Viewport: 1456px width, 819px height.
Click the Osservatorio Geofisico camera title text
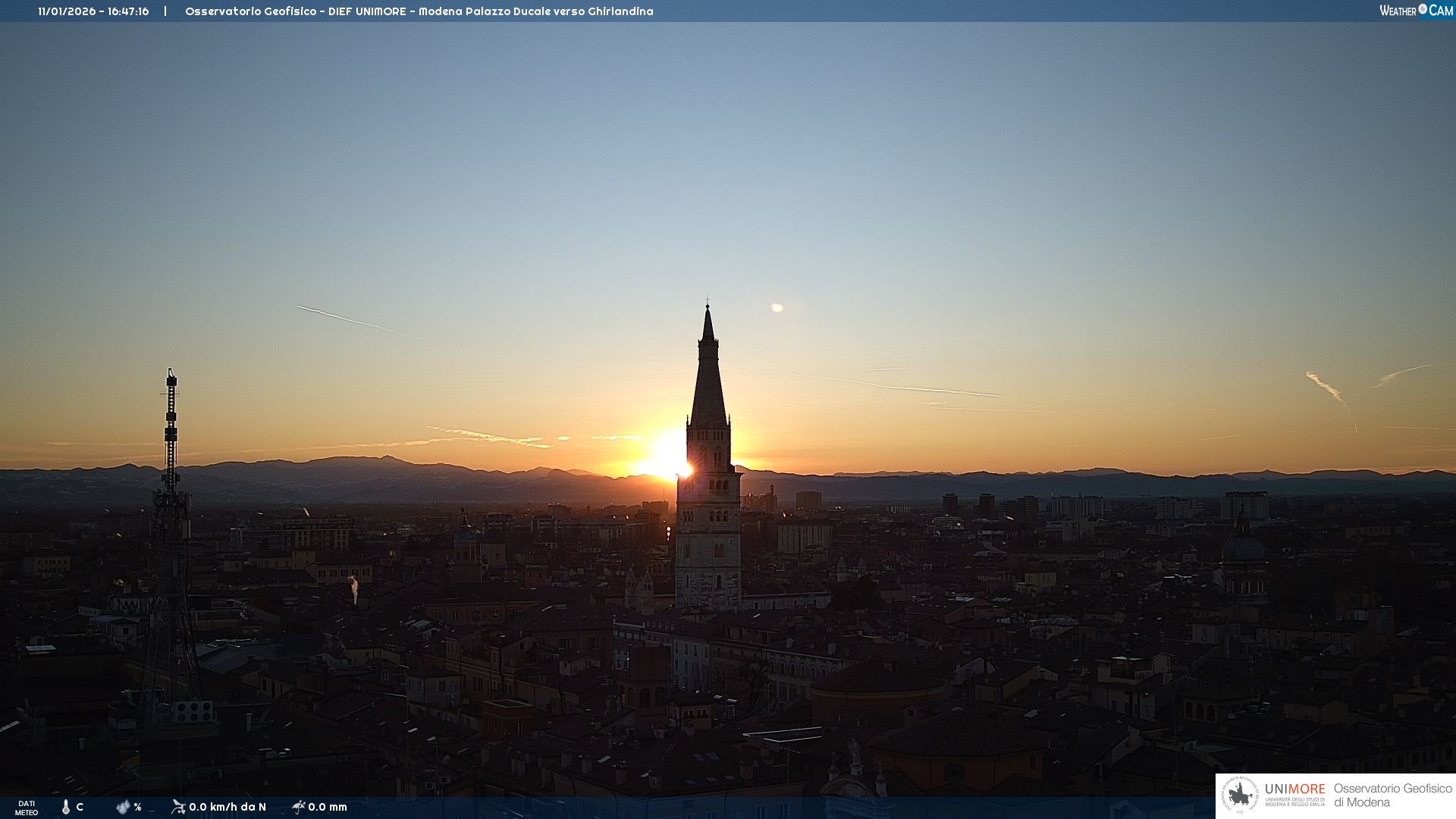coord(419,11)
